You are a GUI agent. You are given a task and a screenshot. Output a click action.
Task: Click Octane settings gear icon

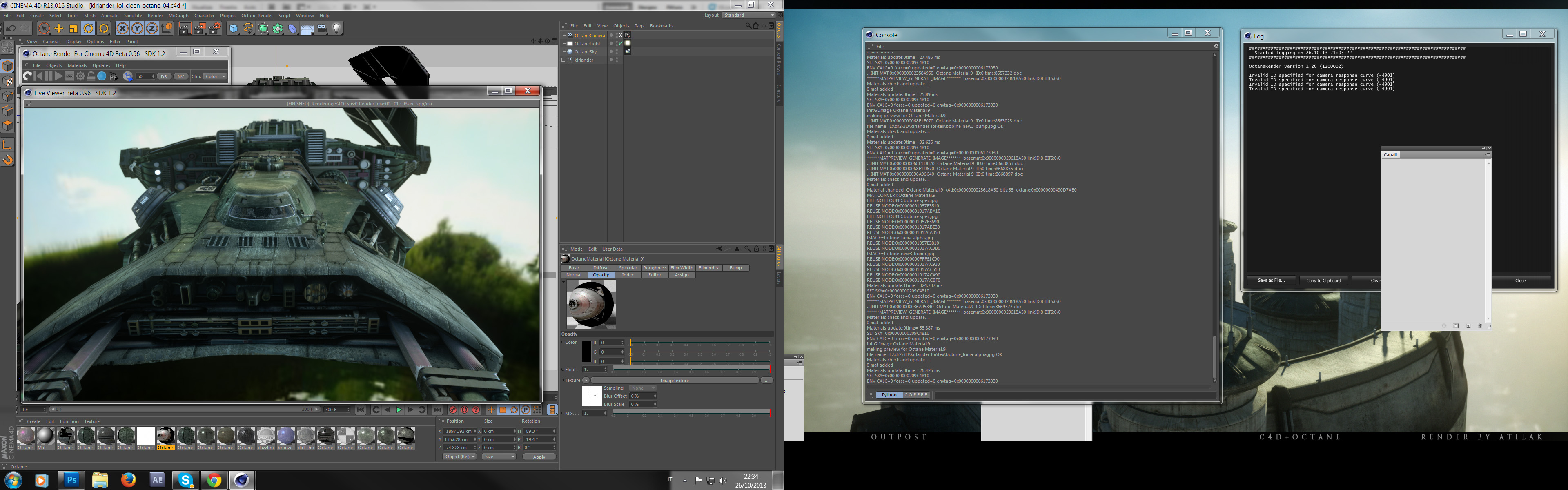(x=80, y=76)
